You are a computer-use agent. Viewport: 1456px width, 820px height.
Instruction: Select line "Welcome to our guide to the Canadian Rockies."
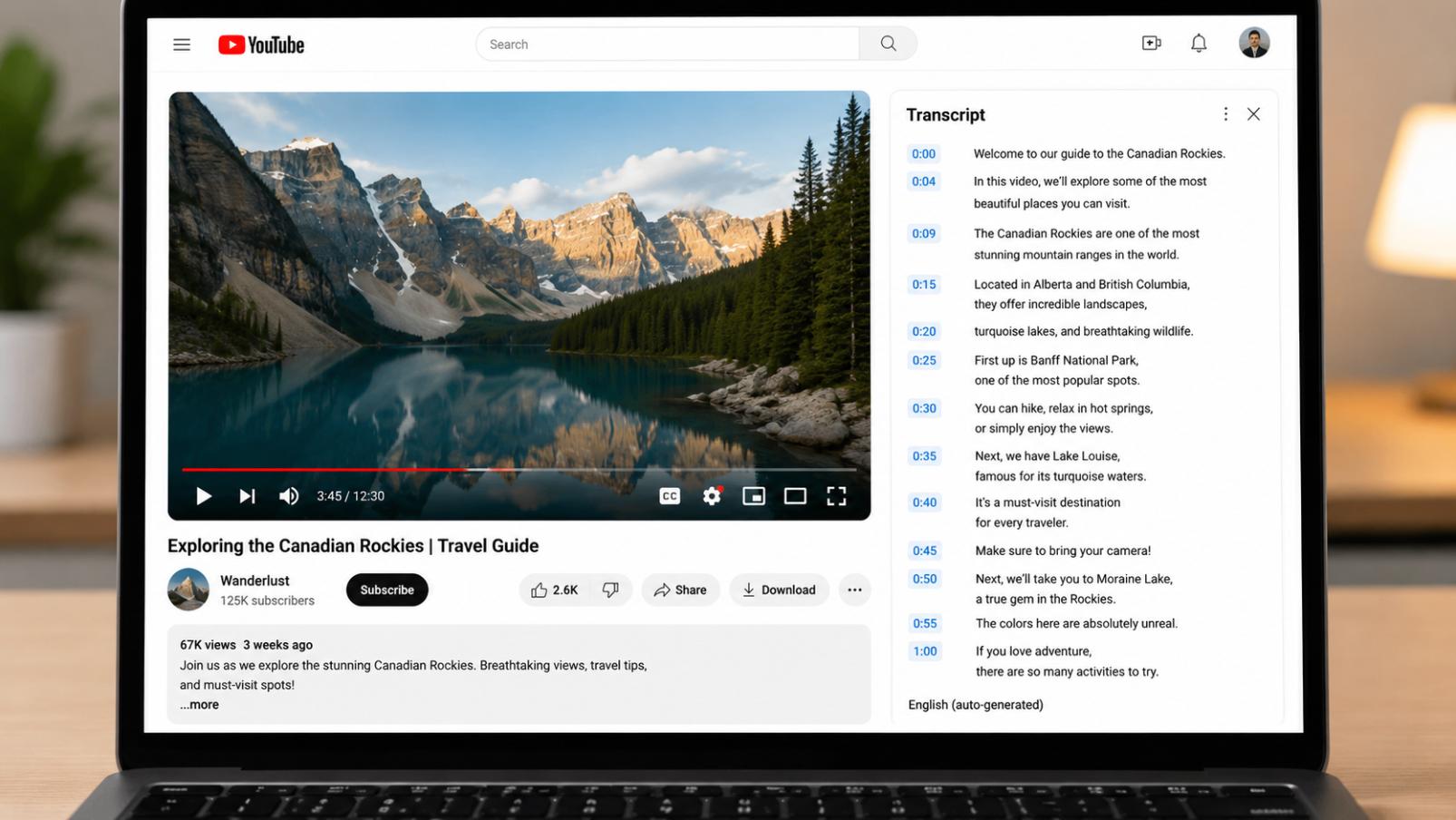(x=1099, y=154)
